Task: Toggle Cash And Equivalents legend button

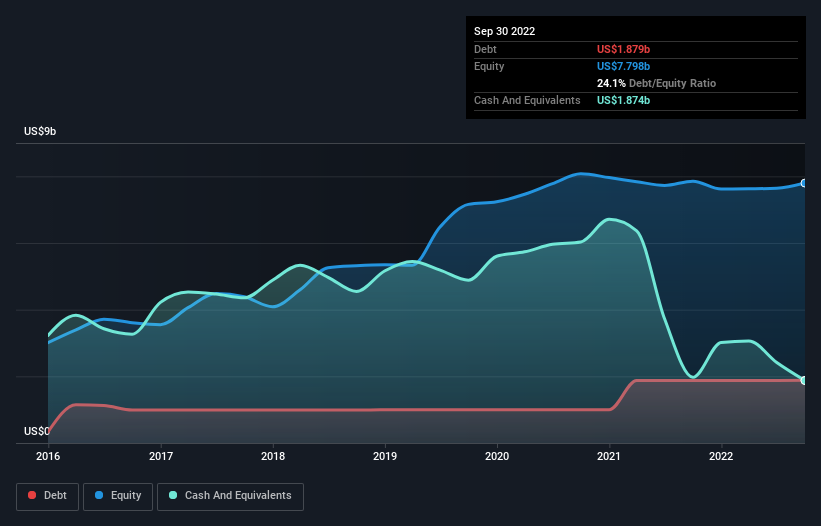Action: point(230,496)
